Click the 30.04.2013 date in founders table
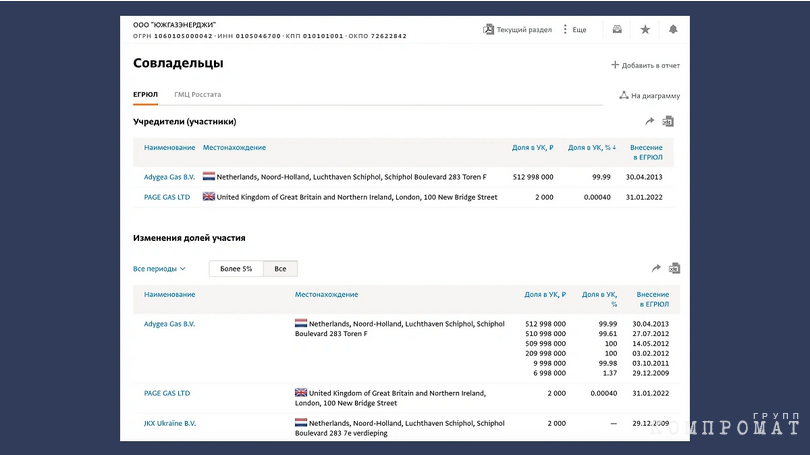This screenshot has width=810, height=455. tap(644, 177)
